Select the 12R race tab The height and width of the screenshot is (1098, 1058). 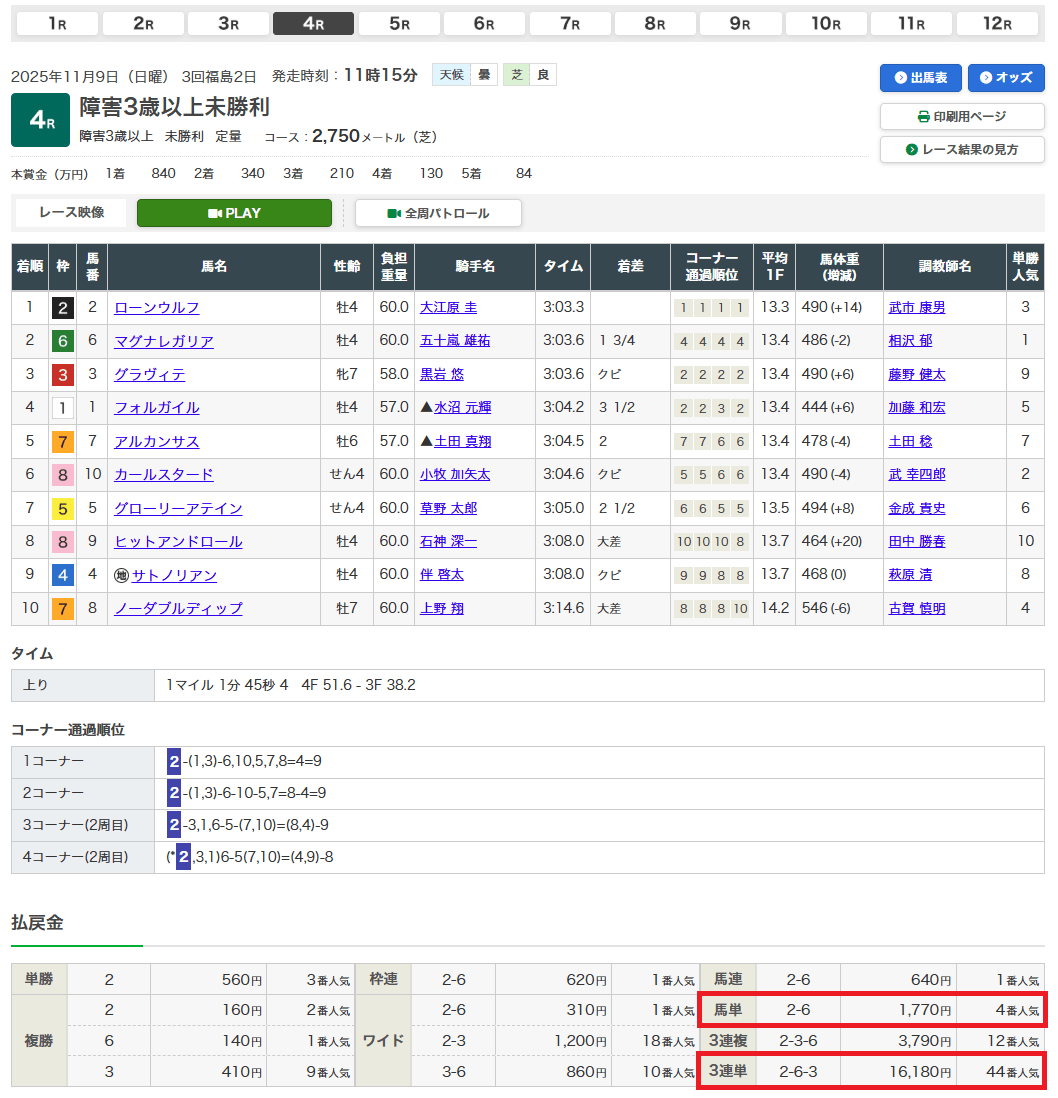point(997,24)
